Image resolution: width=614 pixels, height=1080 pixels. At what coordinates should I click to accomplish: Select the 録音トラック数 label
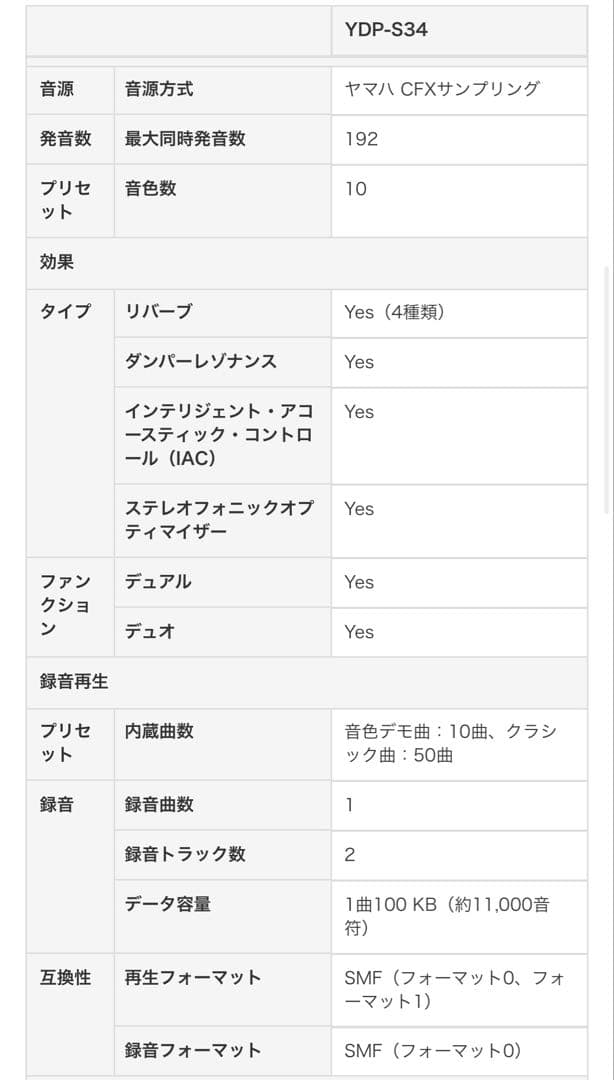(185, 854)
